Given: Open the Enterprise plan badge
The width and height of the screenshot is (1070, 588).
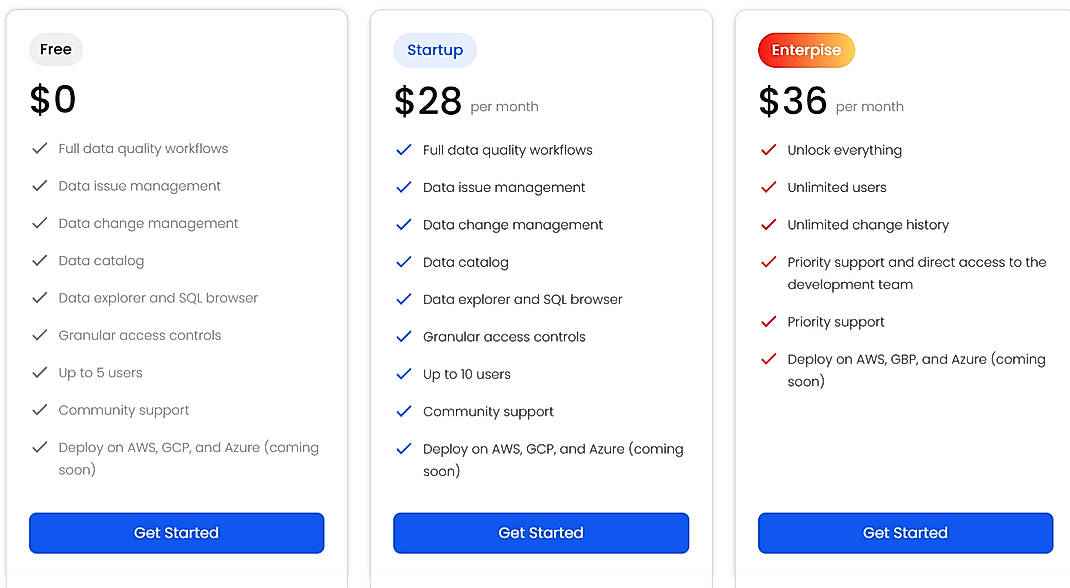Looking at the screenshot, I should pos(806,49).
